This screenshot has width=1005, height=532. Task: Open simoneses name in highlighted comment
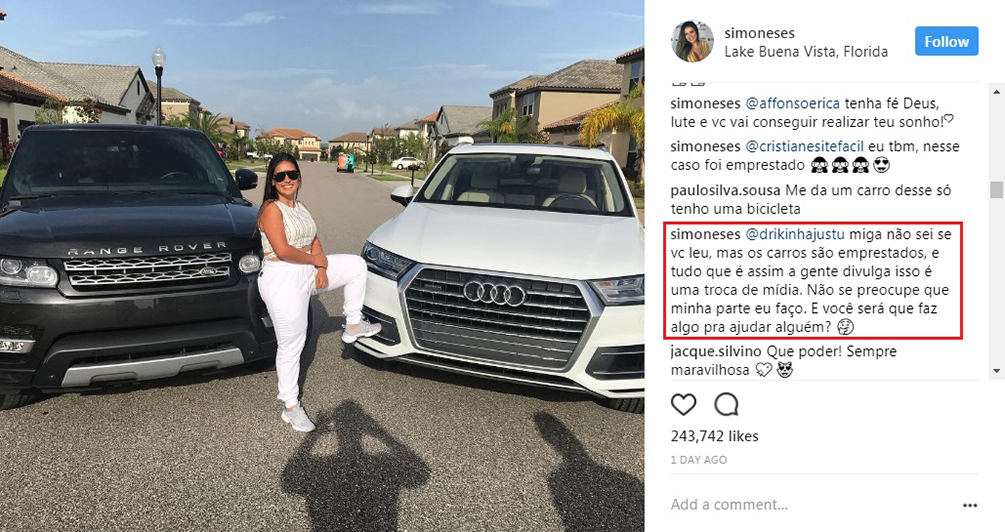point(705,235)
